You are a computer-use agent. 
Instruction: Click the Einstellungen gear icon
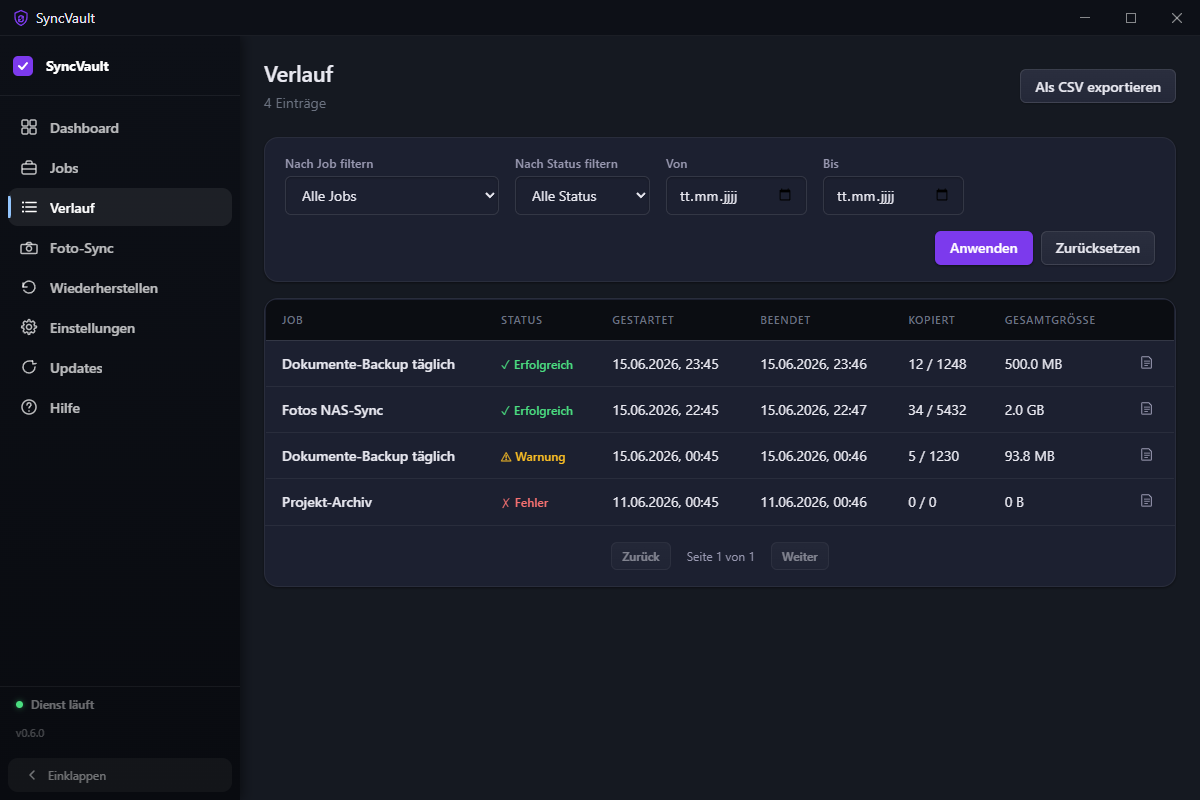pos(29,328)
